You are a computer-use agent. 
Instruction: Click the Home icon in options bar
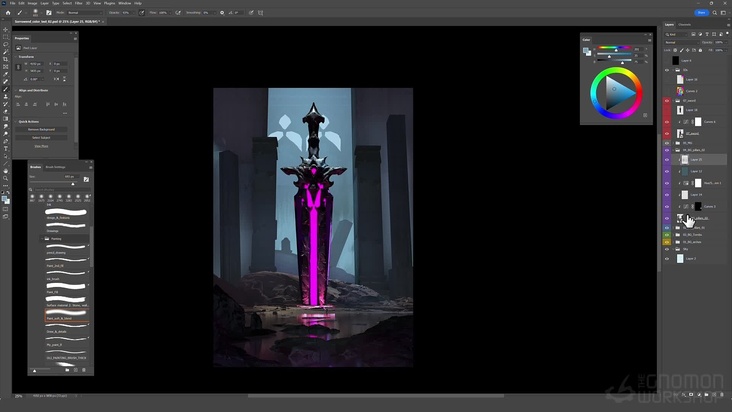(x=8, y=13)
